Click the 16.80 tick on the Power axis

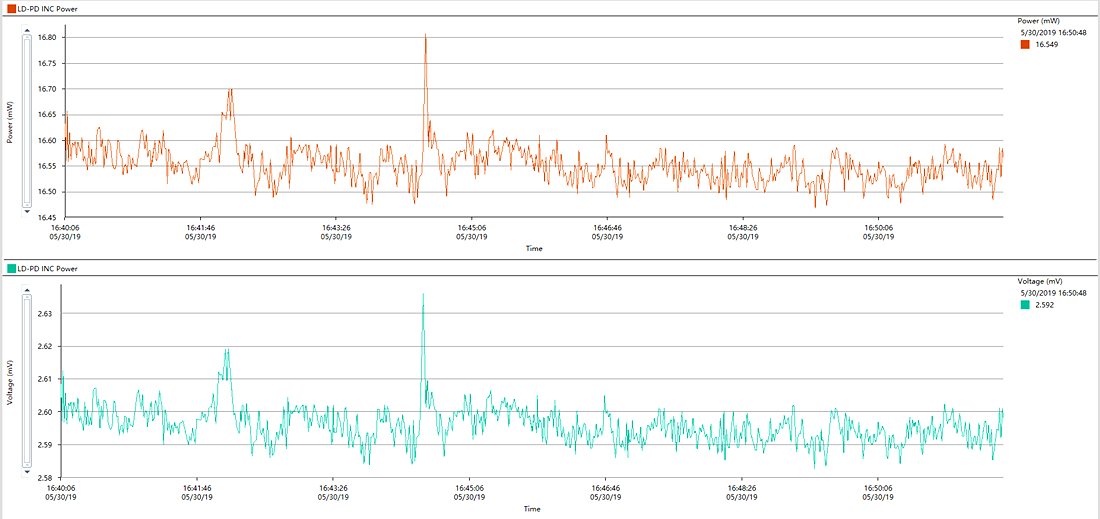pyautogui.click(x=46, y=38)
